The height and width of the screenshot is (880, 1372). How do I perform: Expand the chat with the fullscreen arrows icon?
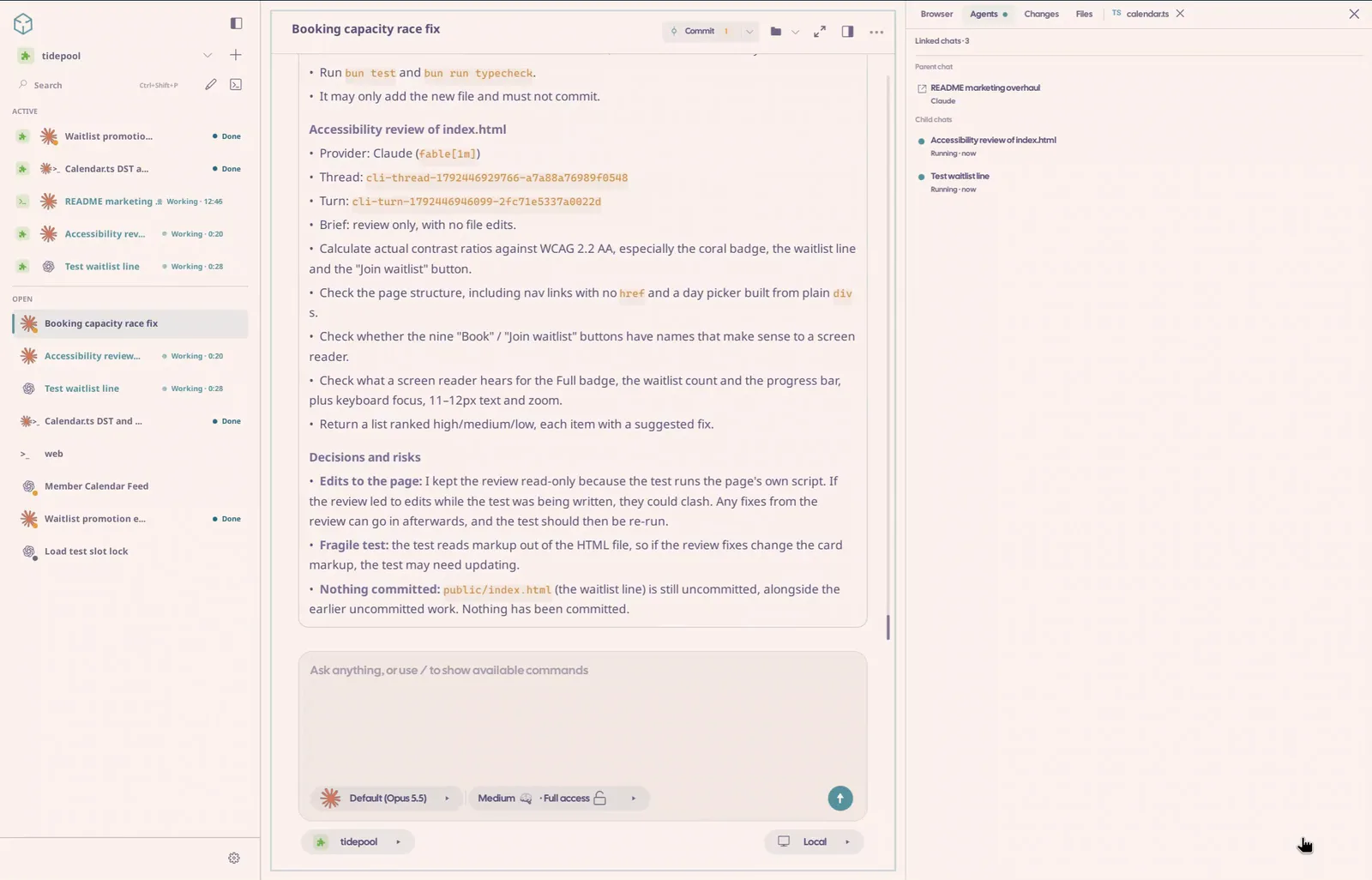(820, 31)
